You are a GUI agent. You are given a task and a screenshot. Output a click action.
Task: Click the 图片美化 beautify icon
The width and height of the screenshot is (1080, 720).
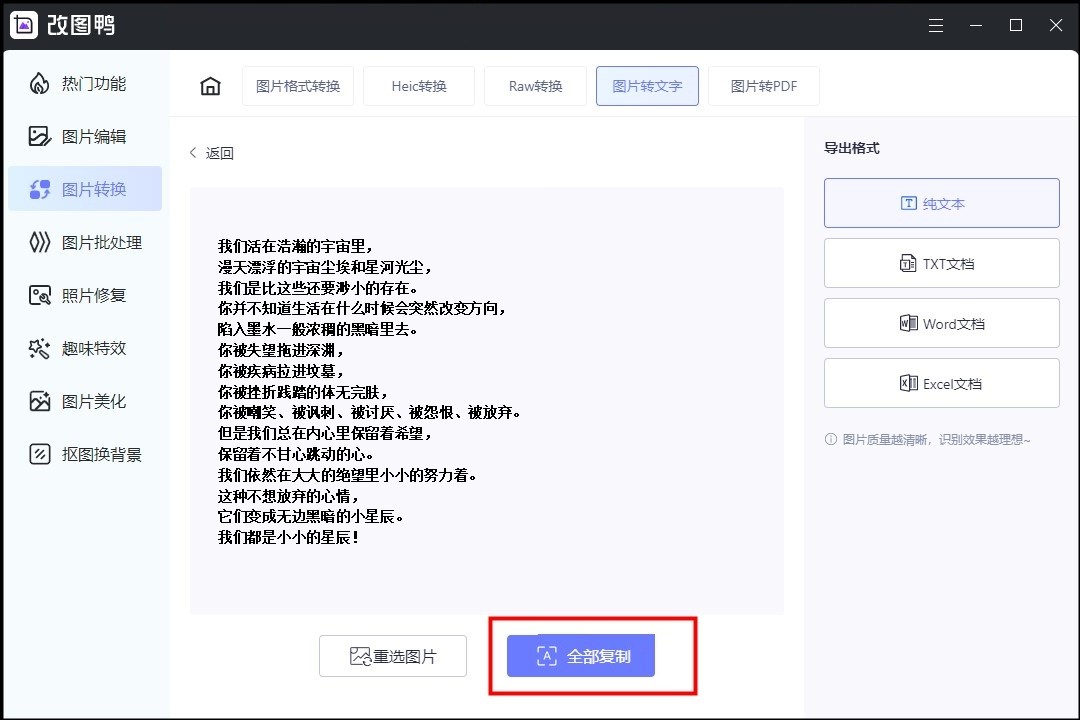click(39, 401)
